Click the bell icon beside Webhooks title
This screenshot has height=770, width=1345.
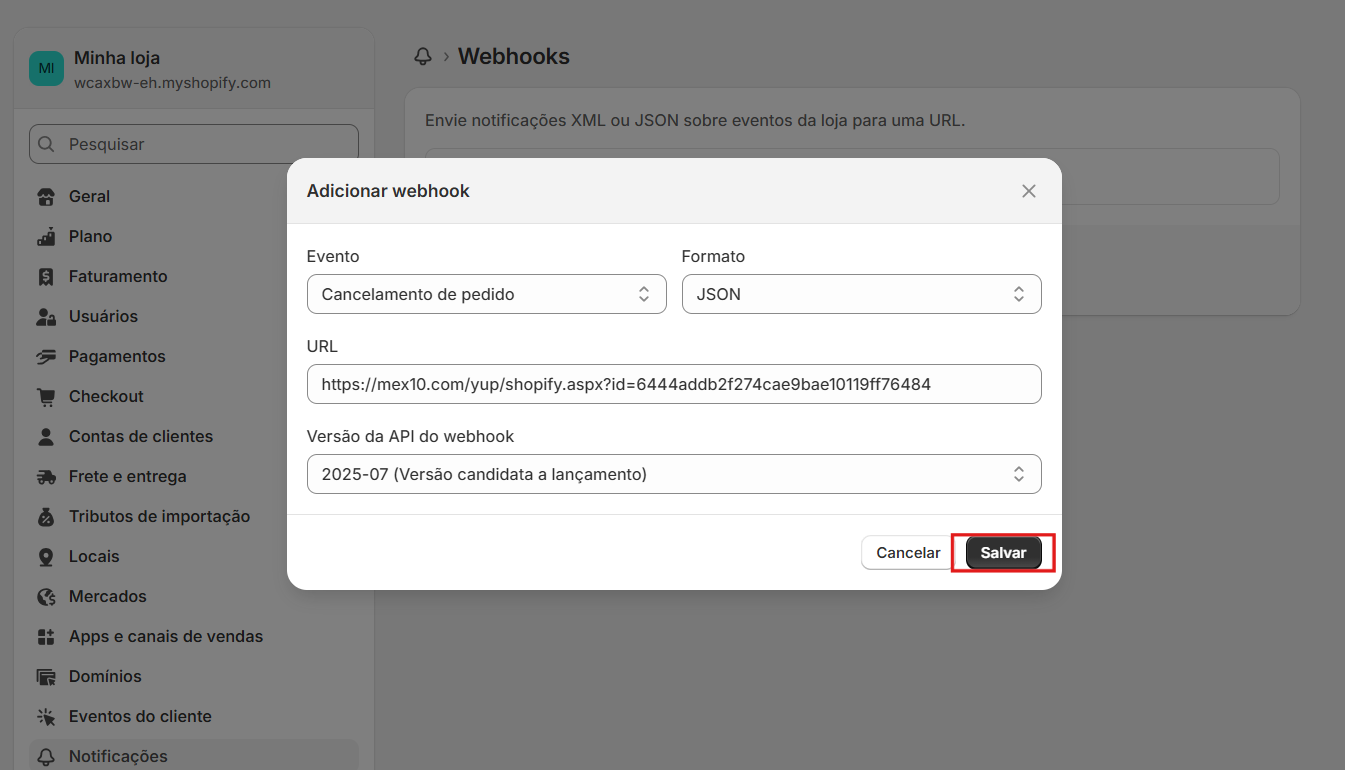(423, 57)
